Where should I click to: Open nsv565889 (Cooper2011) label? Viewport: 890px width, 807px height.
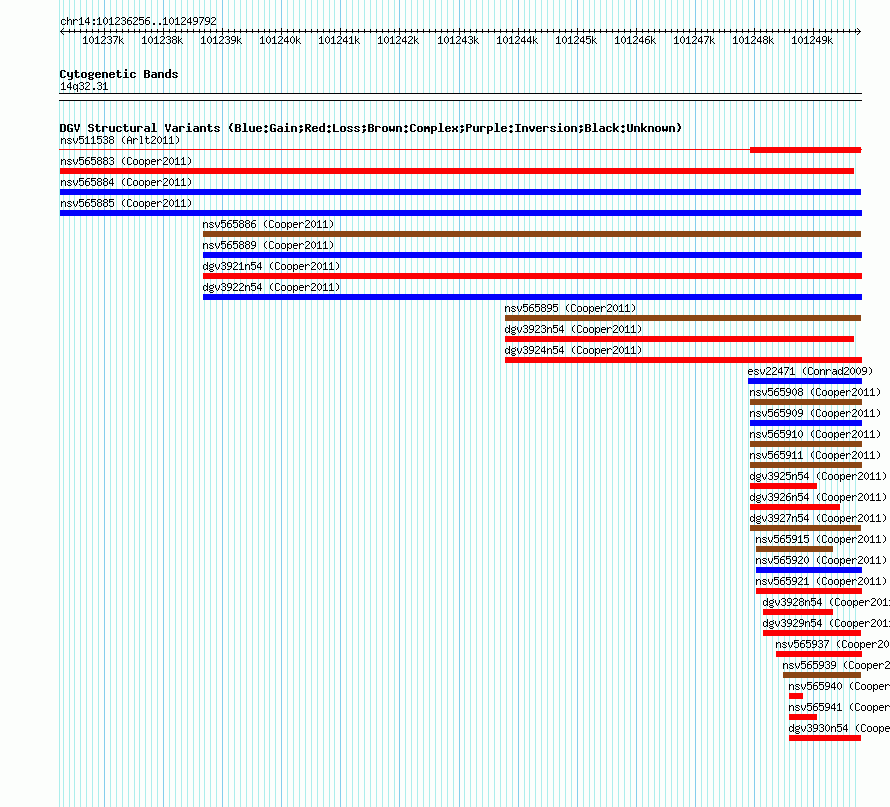click(x=268, y=245)
